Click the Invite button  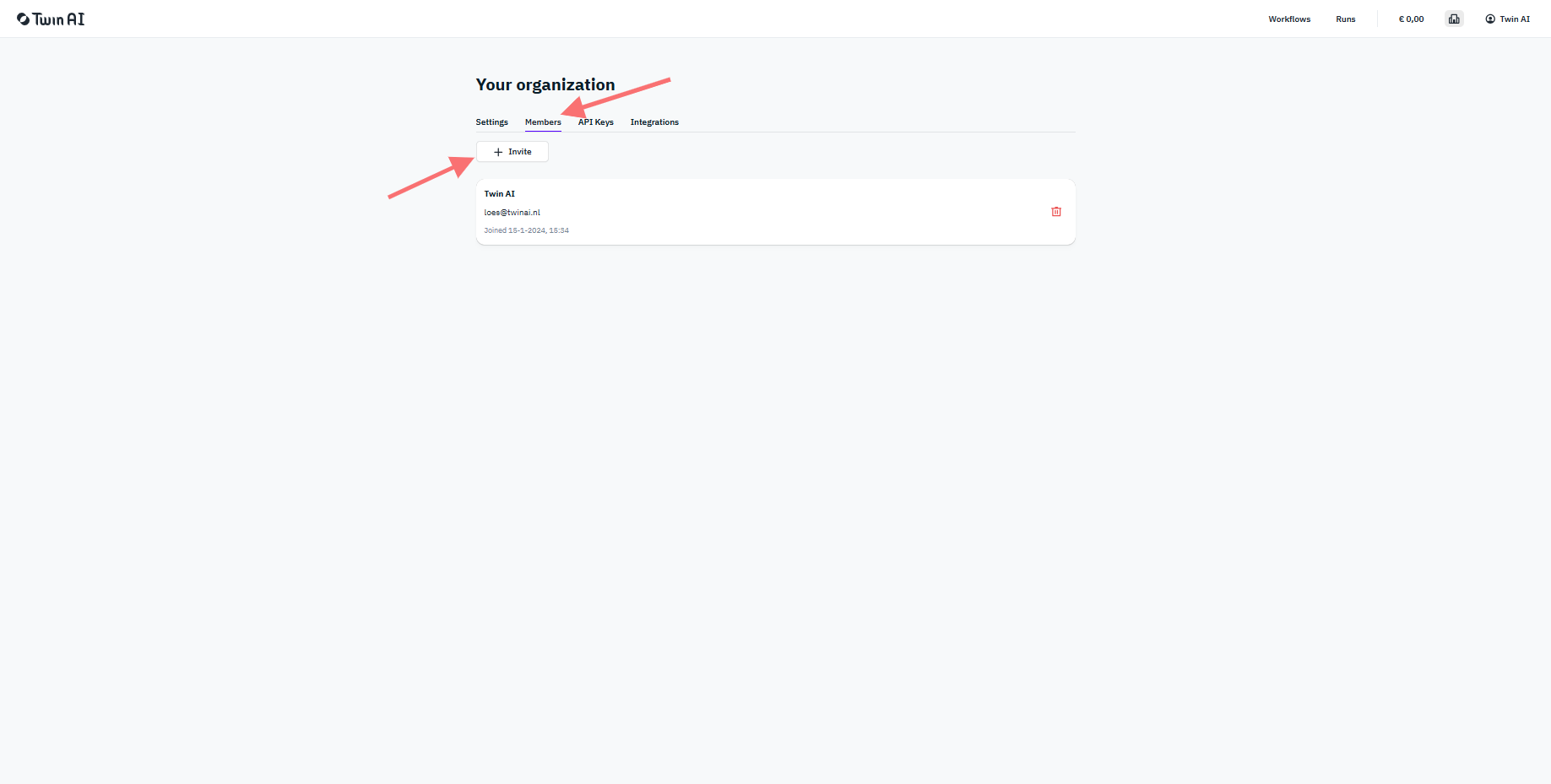pos(512,152)
